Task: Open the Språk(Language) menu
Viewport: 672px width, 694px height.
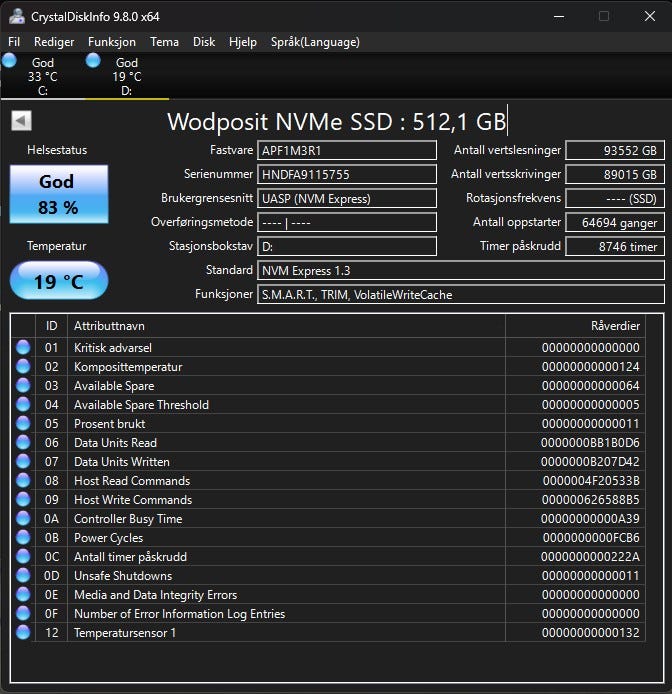Action: [x=315, y=42]
